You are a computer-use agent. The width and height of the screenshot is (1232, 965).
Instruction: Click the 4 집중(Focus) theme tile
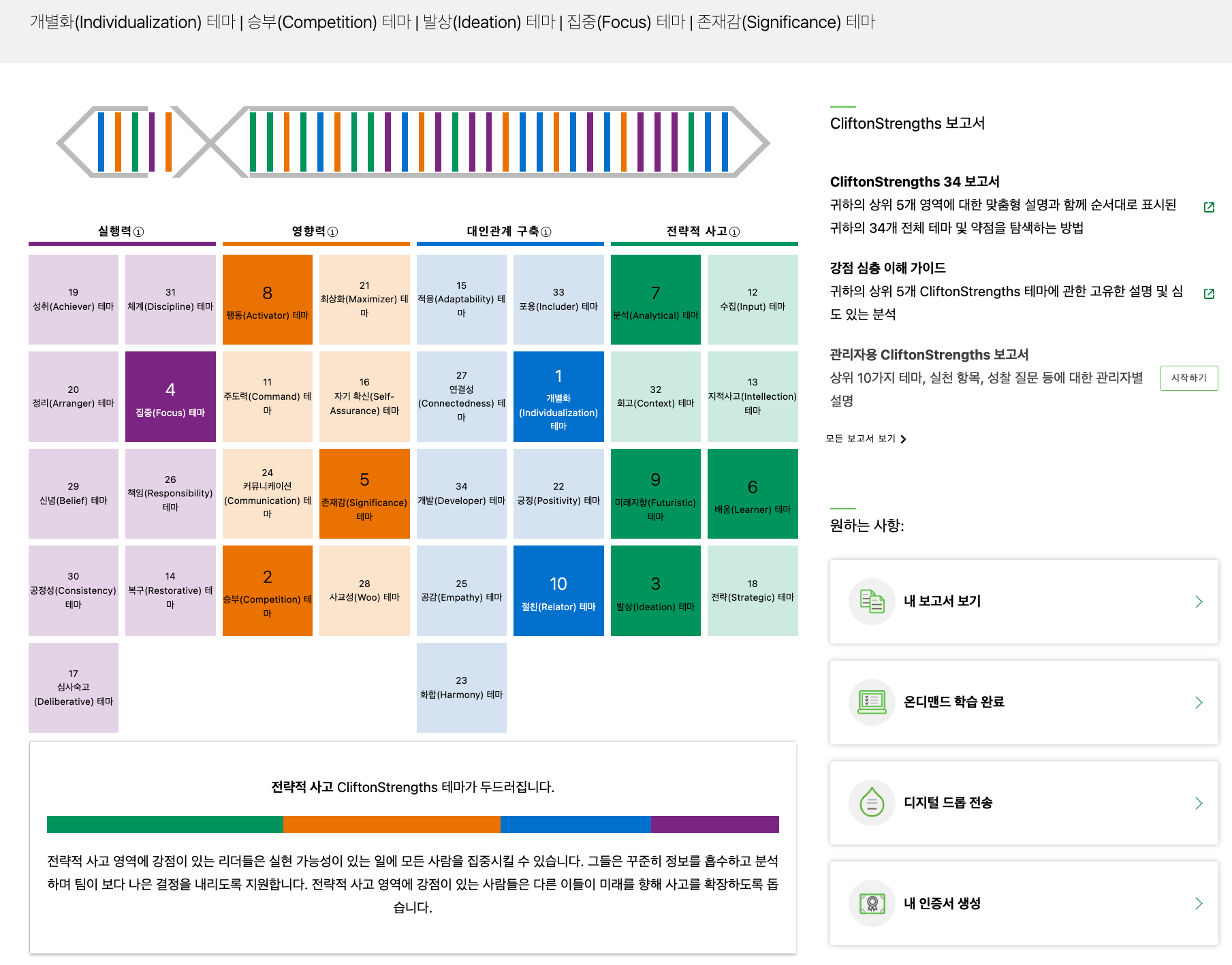(170, 397)
